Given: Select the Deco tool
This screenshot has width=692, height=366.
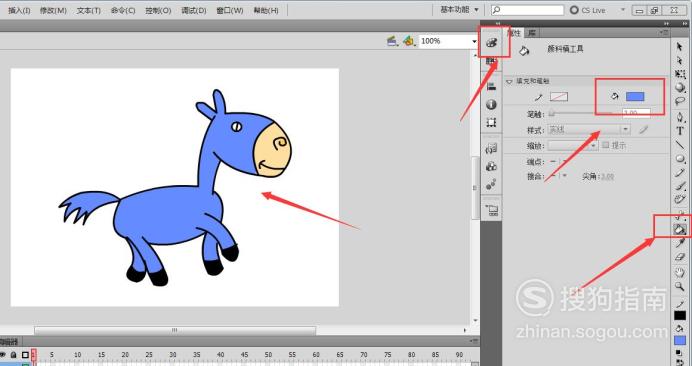Looking at the screenshot, I should pyautogui.click(x=680, y=200).
